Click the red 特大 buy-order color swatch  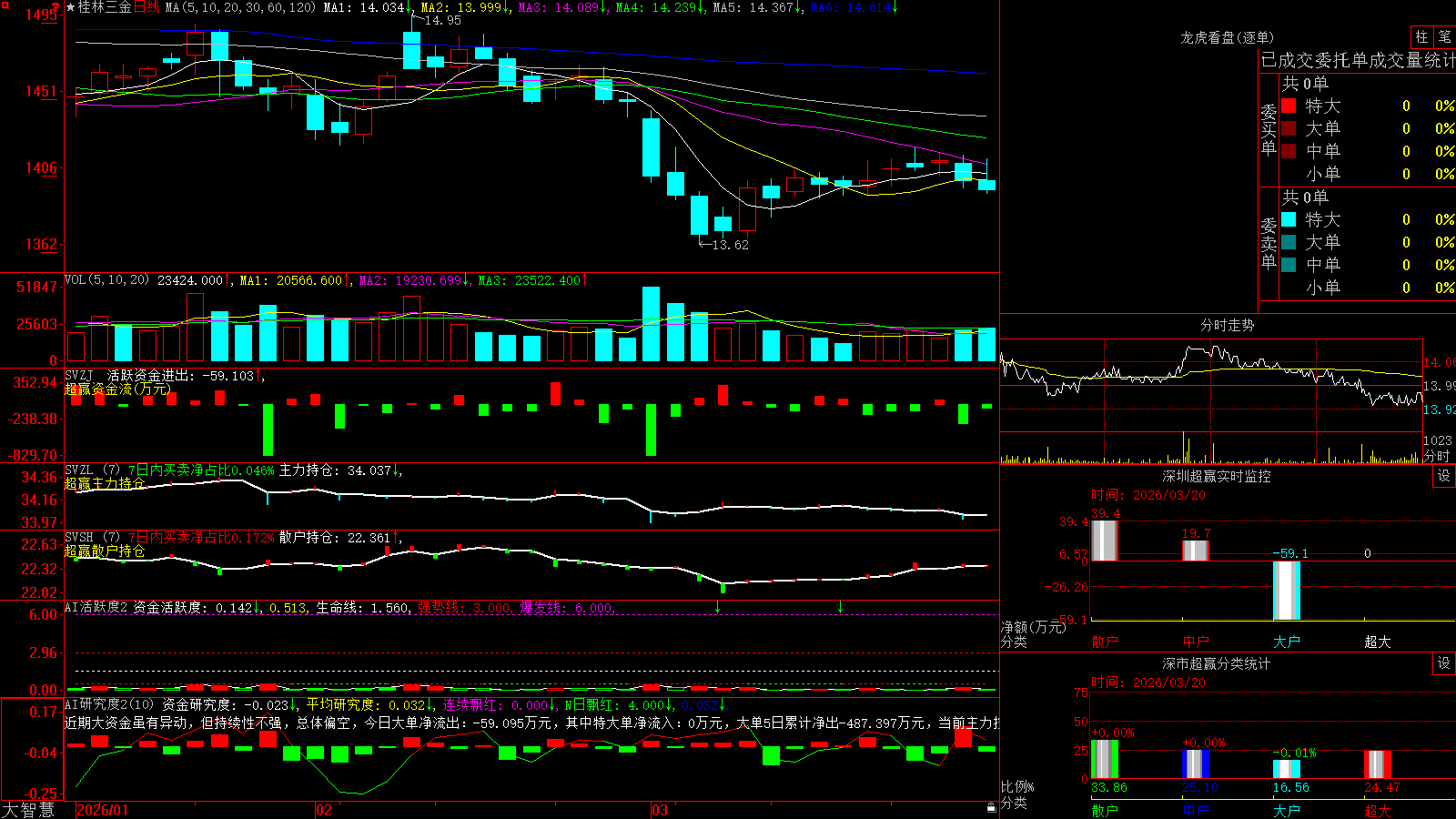tap(1289, 106)
